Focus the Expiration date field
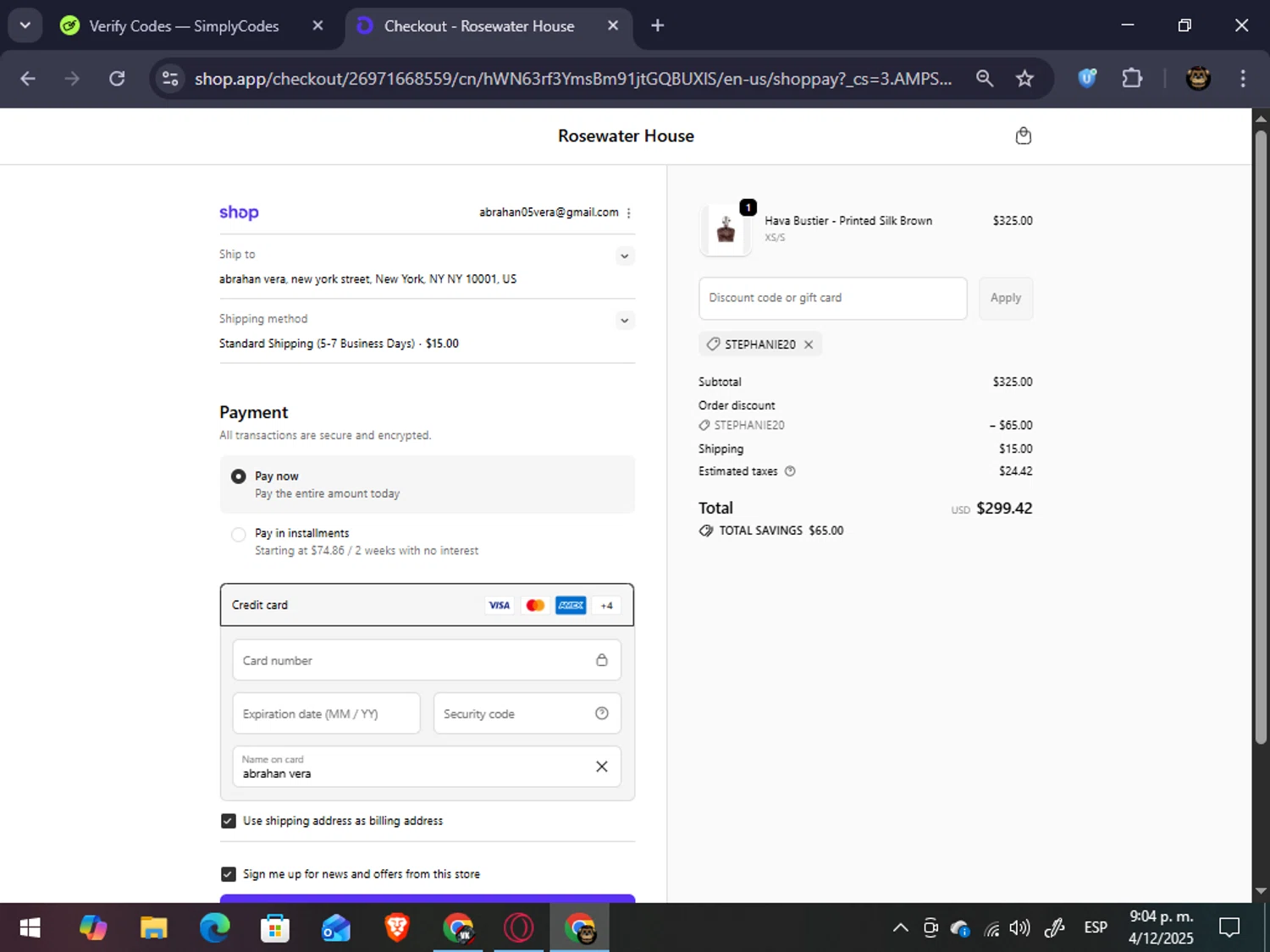The image size is (1270, 952). tap(326, 713)
